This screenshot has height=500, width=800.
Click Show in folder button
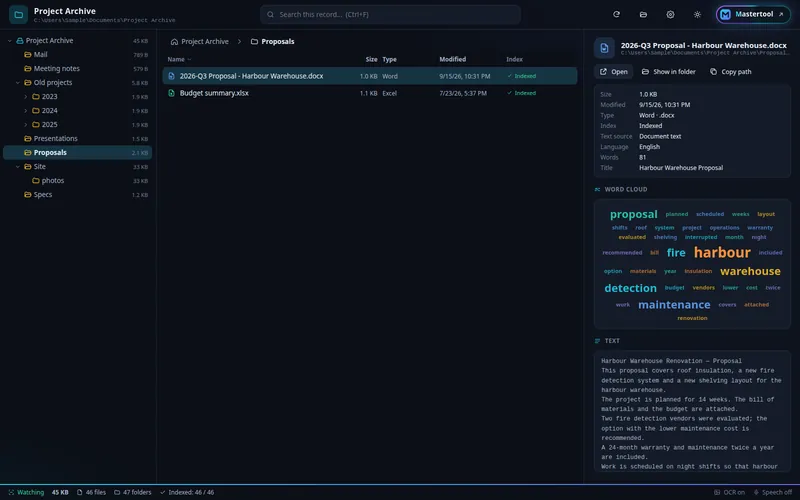point(668,72)
